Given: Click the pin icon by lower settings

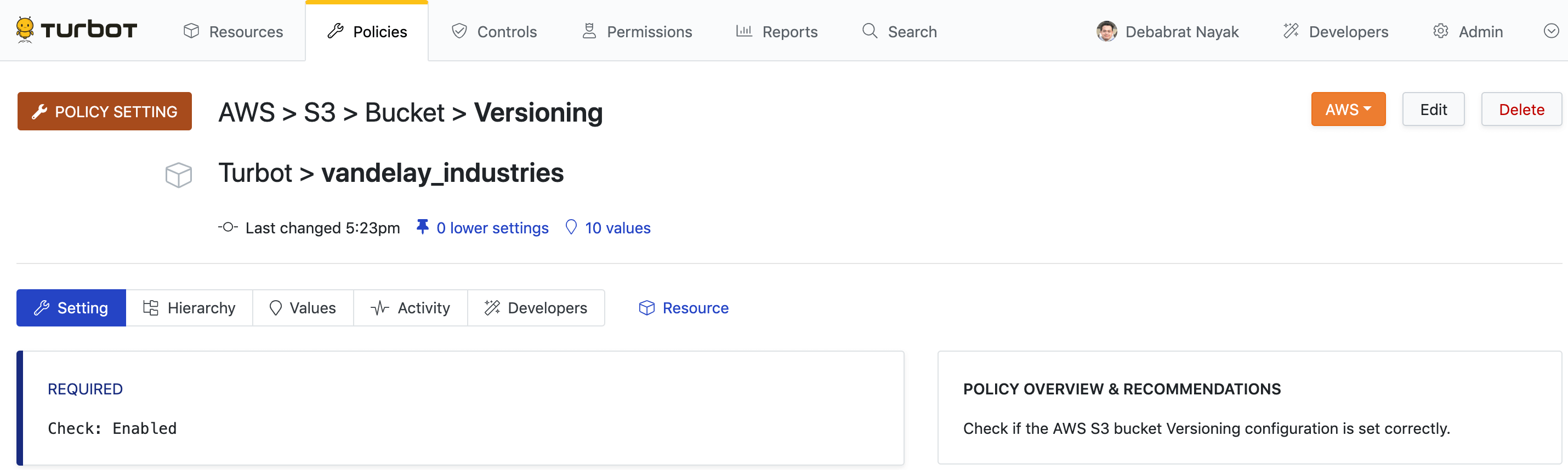Looking at the screenshot, I should (422, 227).
